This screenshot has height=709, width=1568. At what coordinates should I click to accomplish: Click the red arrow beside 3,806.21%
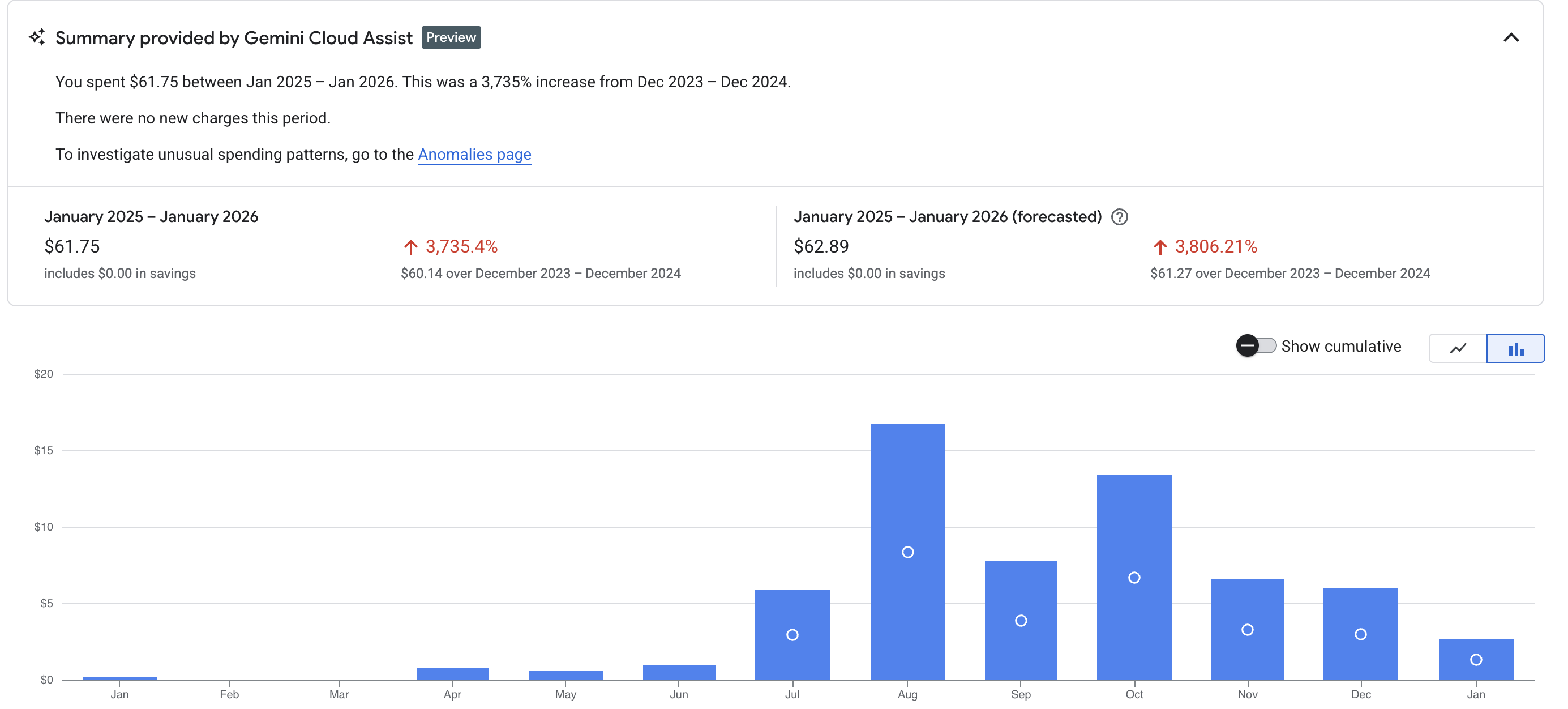pos(1160,247)
